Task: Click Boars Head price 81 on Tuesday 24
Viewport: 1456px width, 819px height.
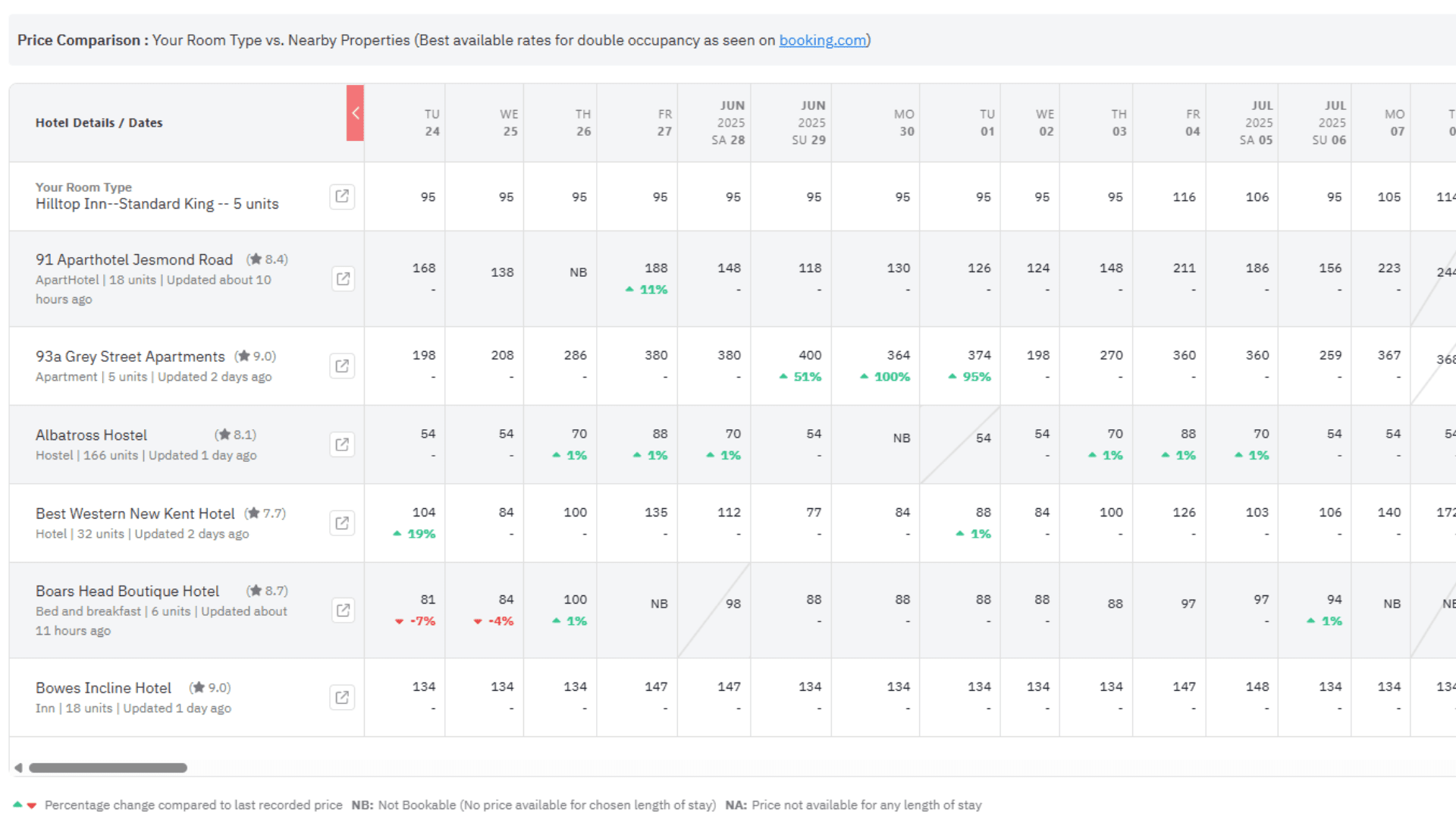Action: [x=428, y=599]
